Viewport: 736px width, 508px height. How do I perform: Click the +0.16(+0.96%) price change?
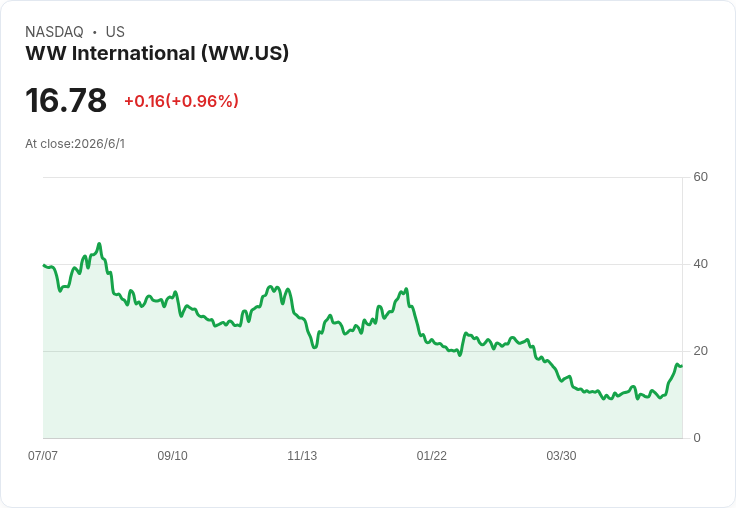(x=181, y=101)
